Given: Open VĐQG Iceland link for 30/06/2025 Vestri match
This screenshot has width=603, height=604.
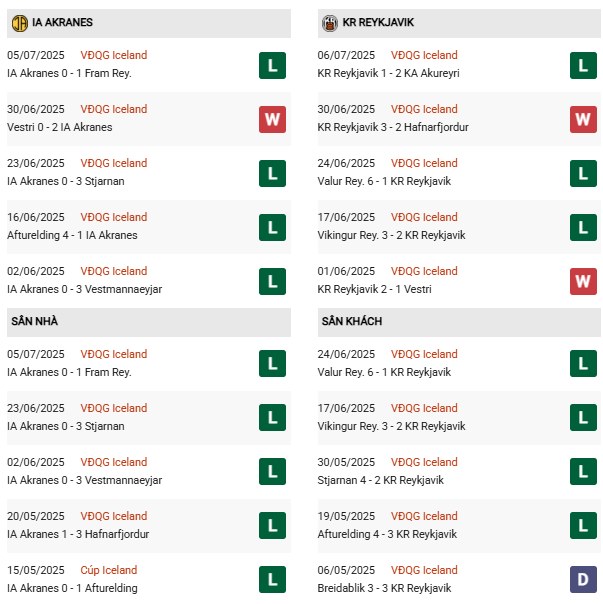Looking at the screenshot, I should pos(113,109).
